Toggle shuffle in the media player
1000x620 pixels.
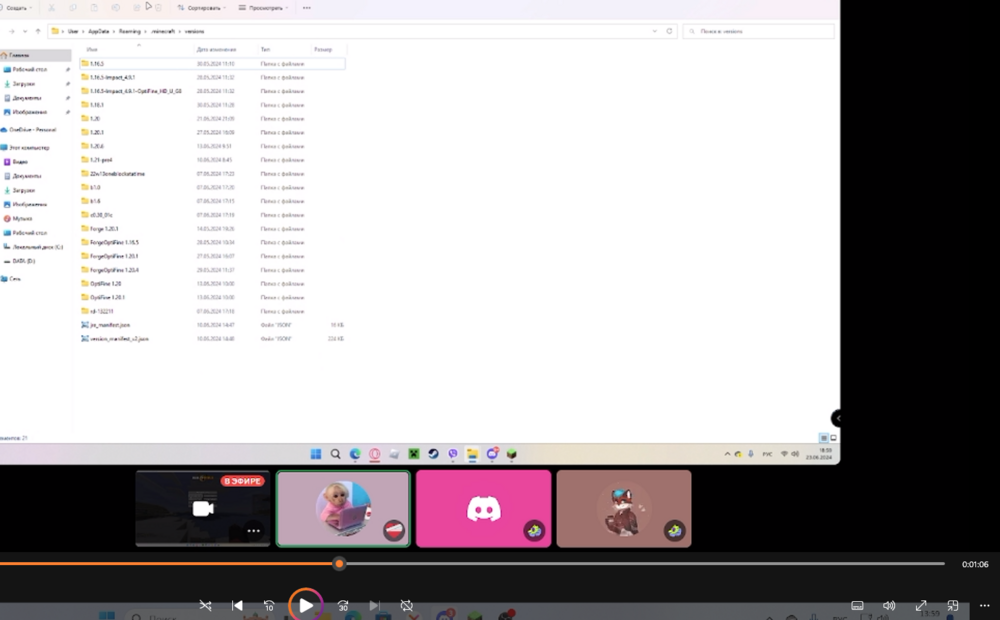(x=205, y=605)
